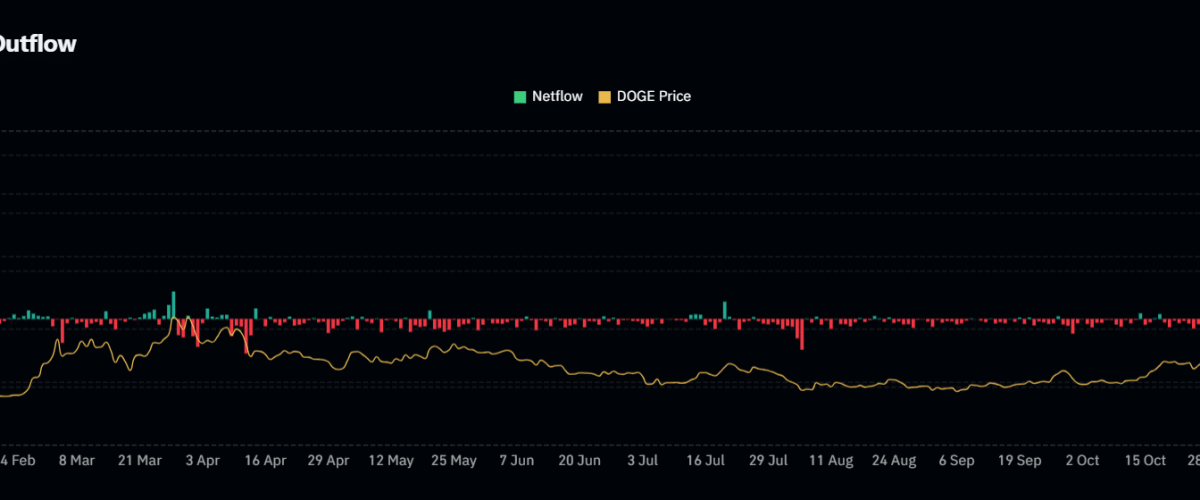
Task: Select the 12 May date label
Action: 391,461
